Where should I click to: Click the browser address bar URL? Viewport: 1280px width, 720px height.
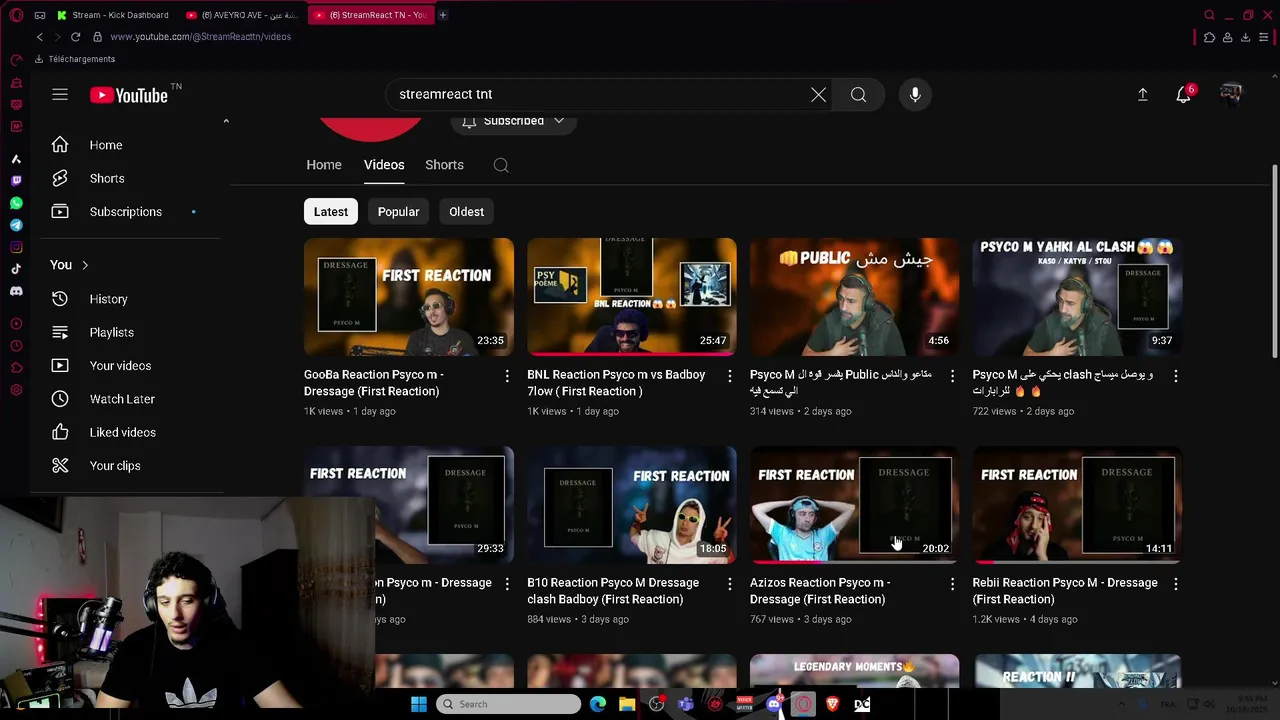click(200, 37)
